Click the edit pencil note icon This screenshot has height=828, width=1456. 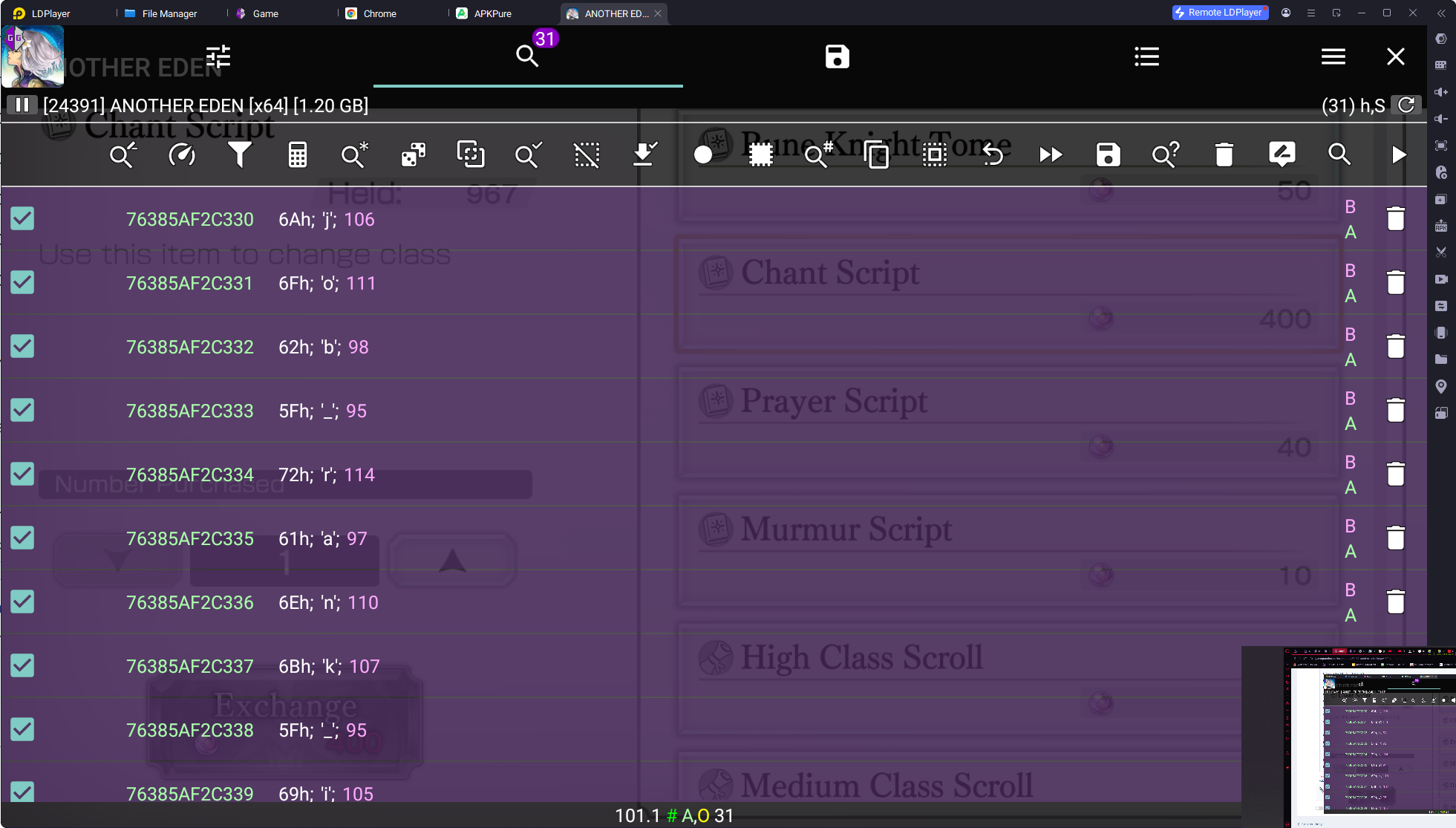click(x=1282, y=154)
